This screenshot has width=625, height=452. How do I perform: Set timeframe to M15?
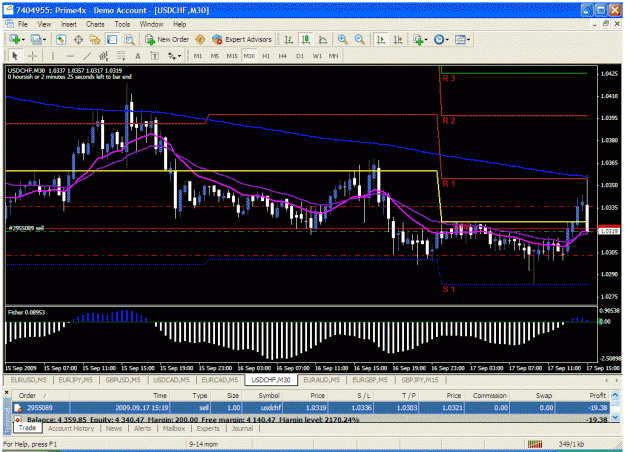point(232,56)
